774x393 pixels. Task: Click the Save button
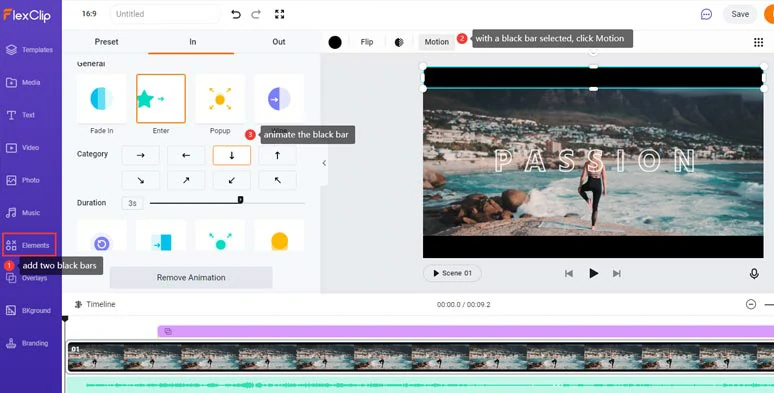tap(740, 14)
